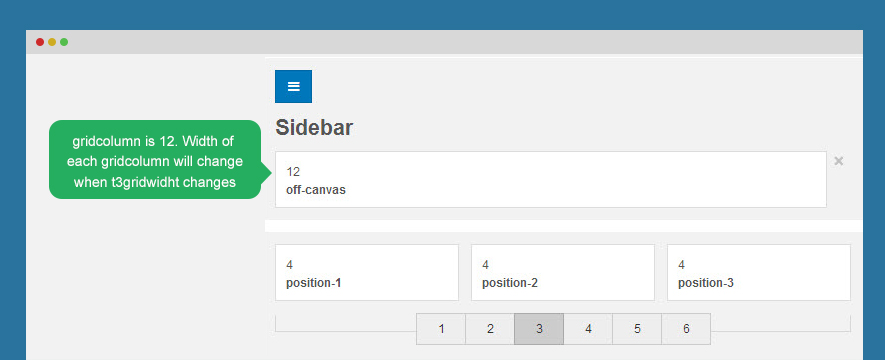The width and height of the screenshot is (885, 360).
Task: Select the position-2 block
Action: [563, 273]
